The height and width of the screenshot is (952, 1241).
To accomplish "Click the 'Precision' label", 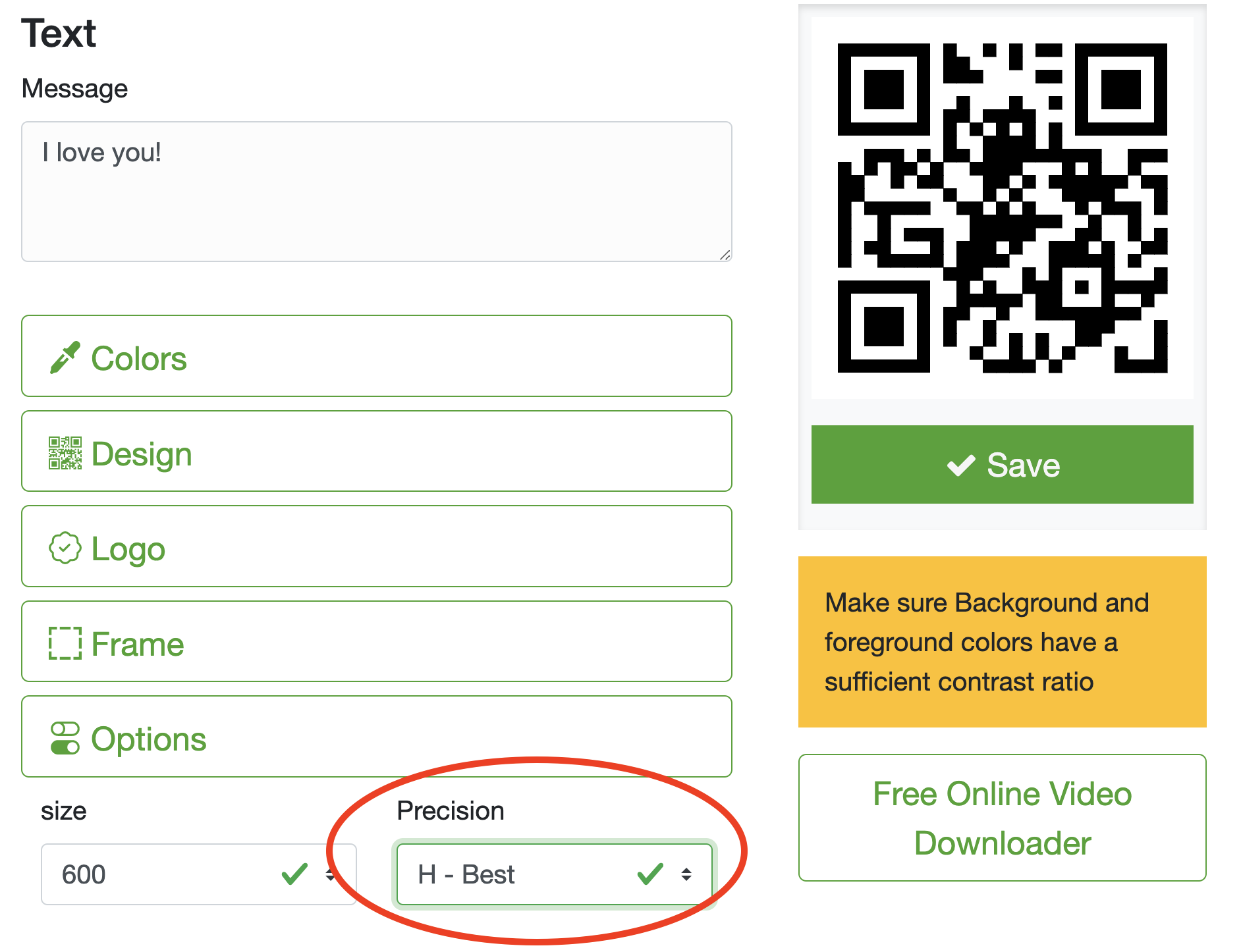I will 451,810.
